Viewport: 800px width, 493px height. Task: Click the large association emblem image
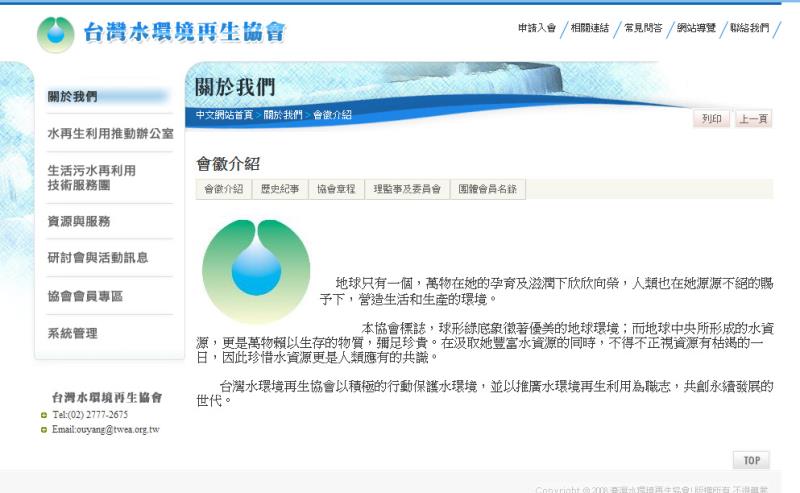click(x=256, y=270)
